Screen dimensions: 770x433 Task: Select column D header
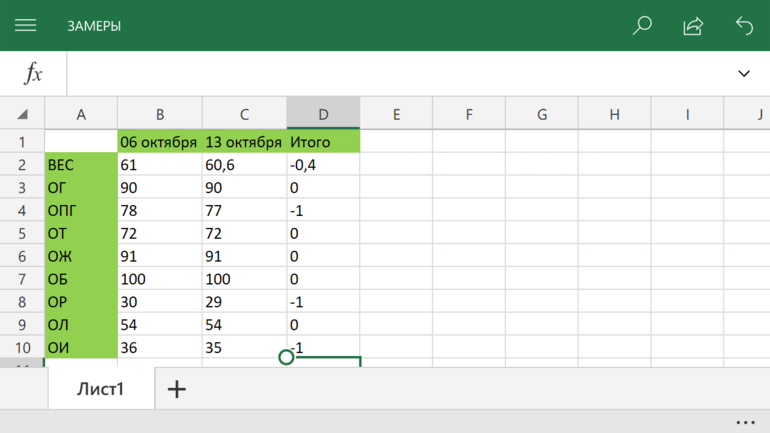point(323,115)
